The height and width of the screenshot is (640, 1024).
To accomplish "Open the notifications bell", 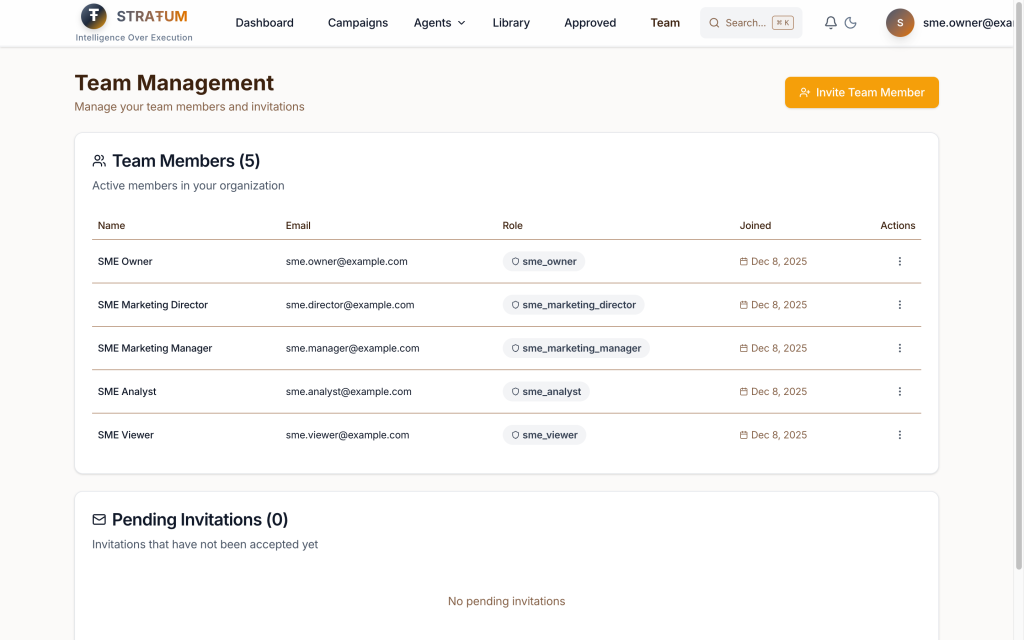I will (x=830, y=23).
